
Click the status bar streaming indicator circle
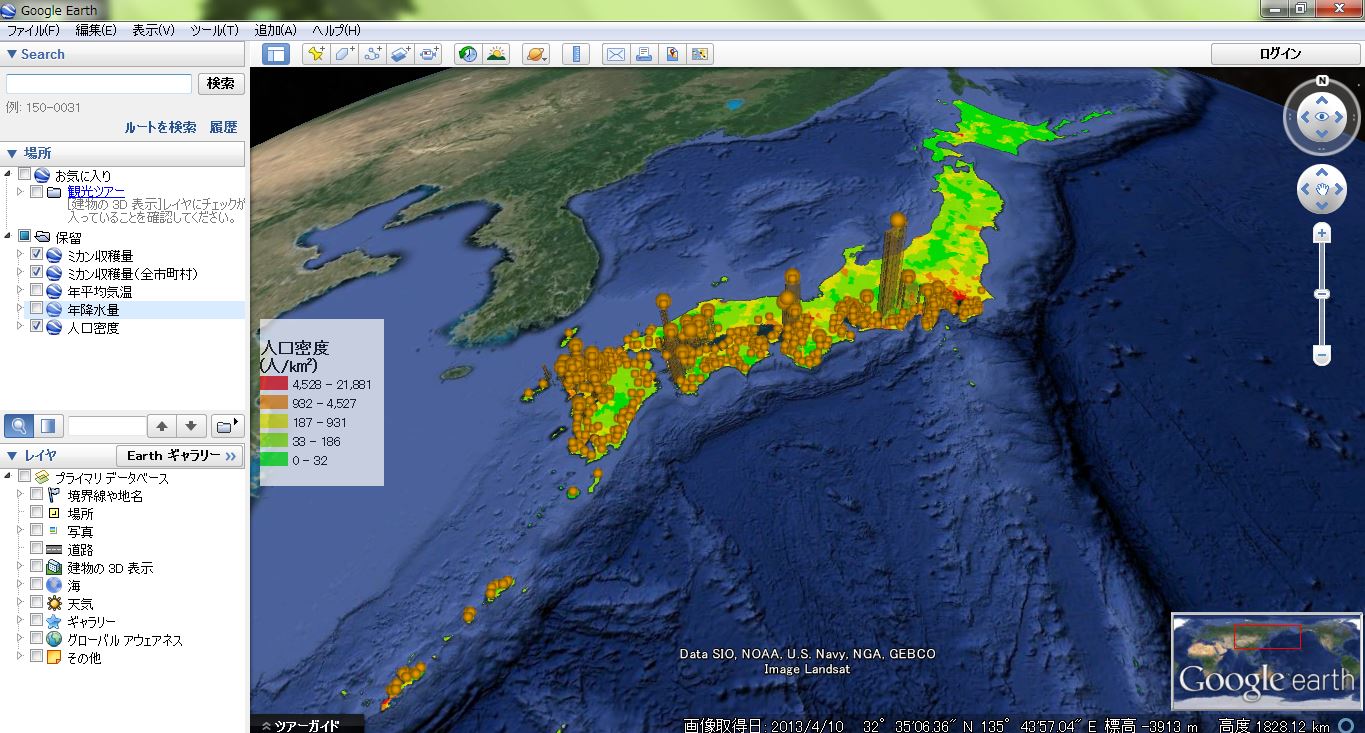[x=1346, y=726]
